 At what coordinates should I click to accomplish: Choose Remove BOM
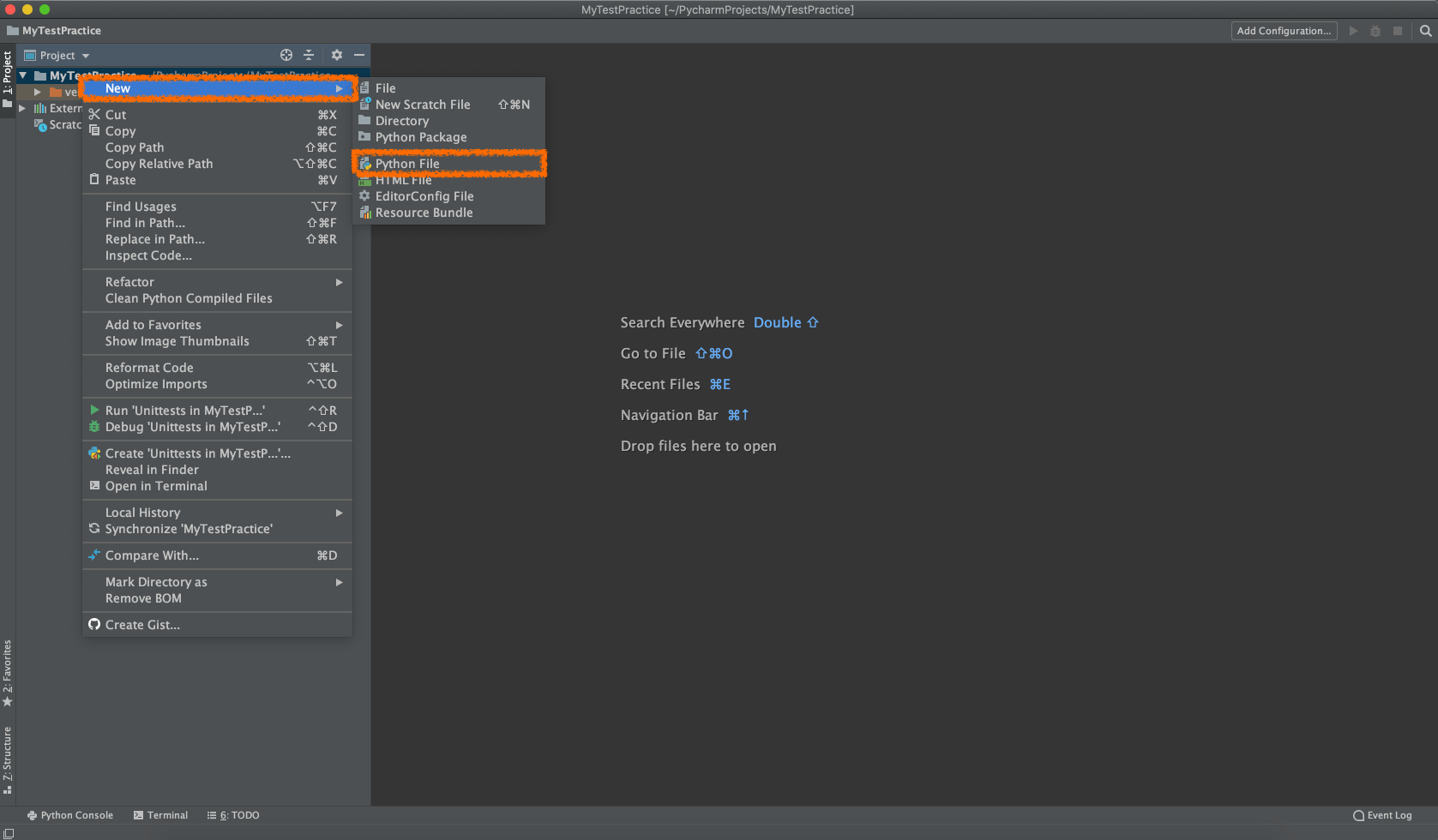(x=217, y=598)
